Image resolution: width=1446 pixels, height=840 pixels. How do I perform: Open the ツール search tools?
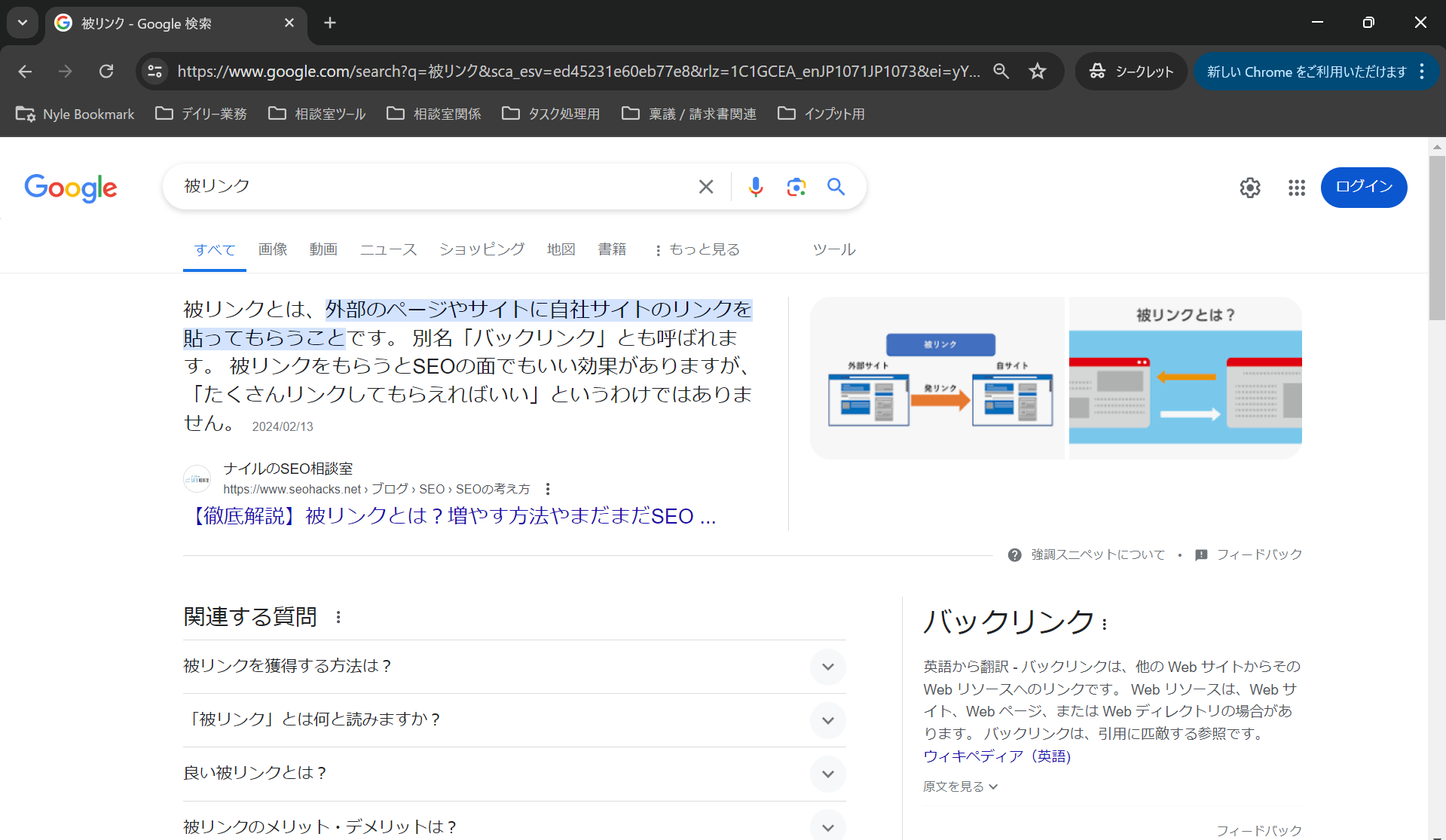(834, 249)
